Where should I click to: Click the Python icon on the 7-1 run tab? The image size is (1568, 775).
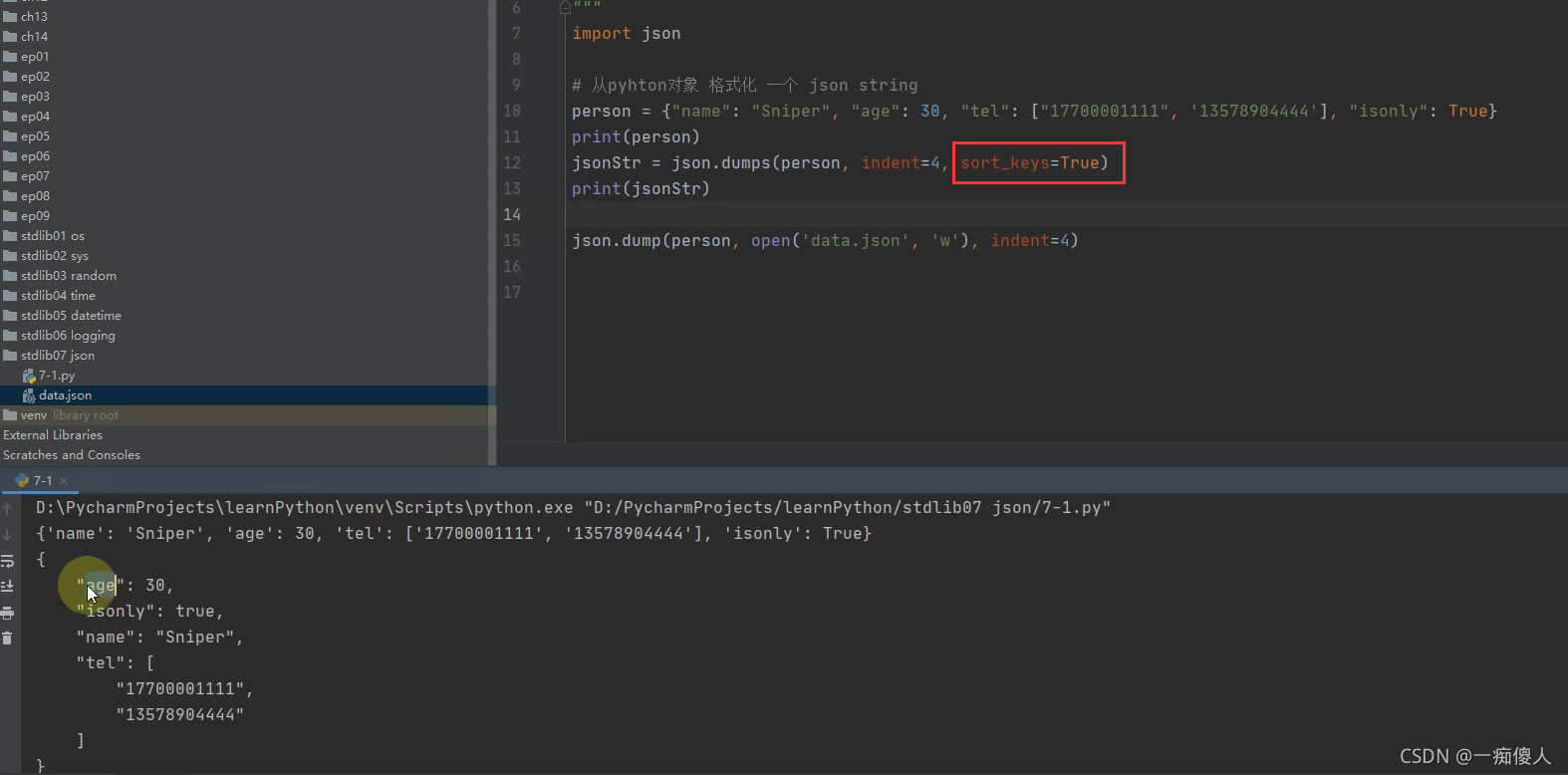pyautogui.click(x=22, y=480)
